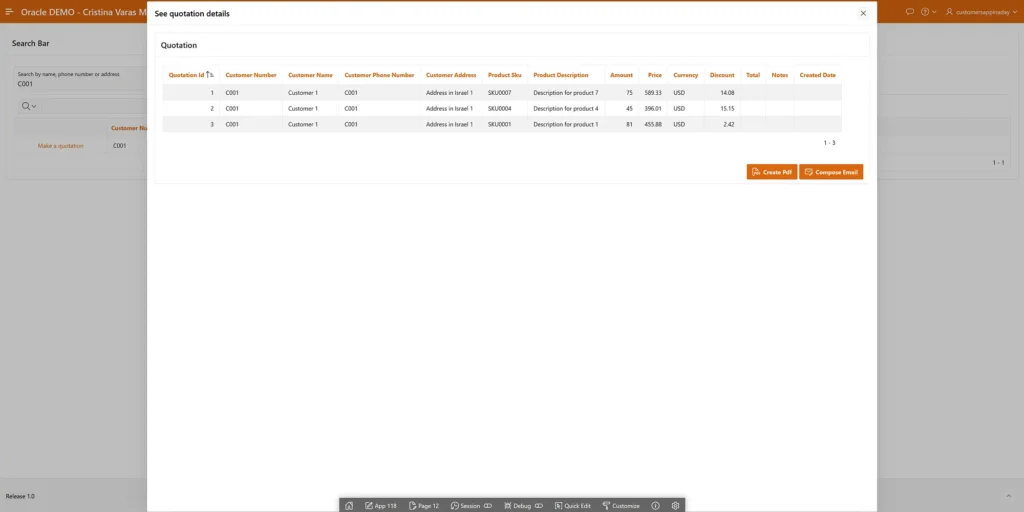Close the quotation details dialog
The image size is (1024, 512).
(x=863, y=13)
